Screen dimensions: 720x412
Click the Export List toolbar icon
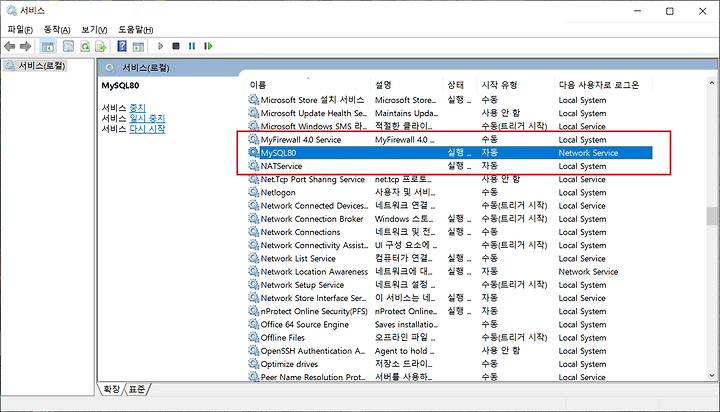click(x=101, y=46)
